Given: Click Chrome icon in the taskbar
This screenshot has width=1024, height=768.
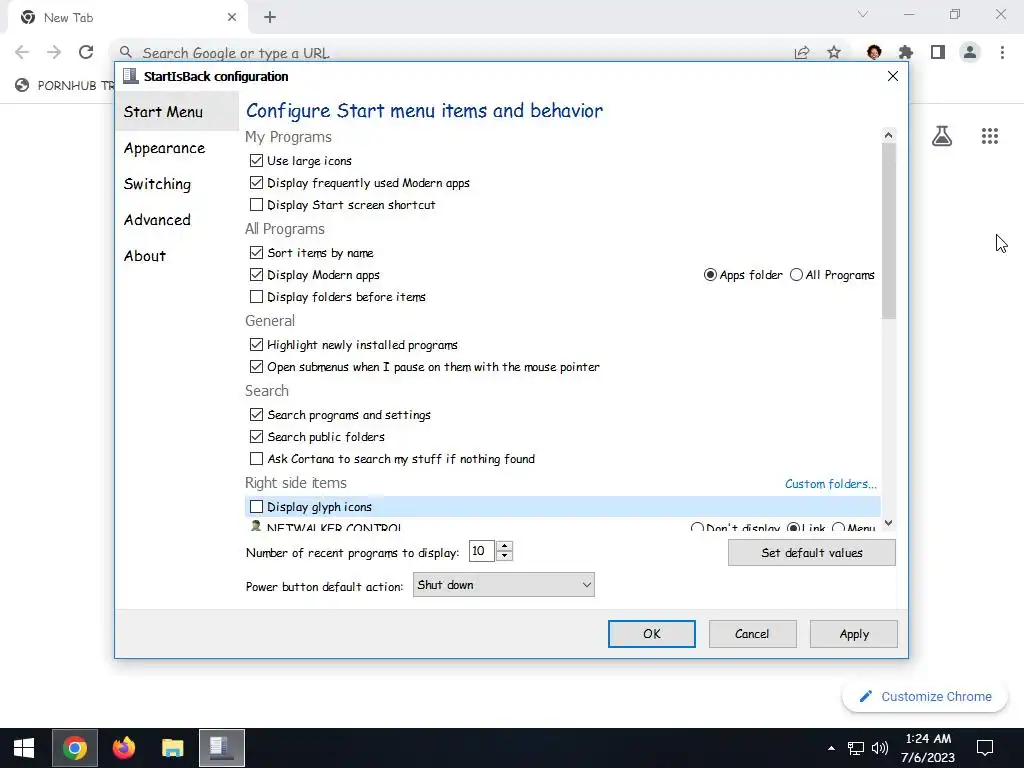Looking at the screenshot, I should coord(75,748).
